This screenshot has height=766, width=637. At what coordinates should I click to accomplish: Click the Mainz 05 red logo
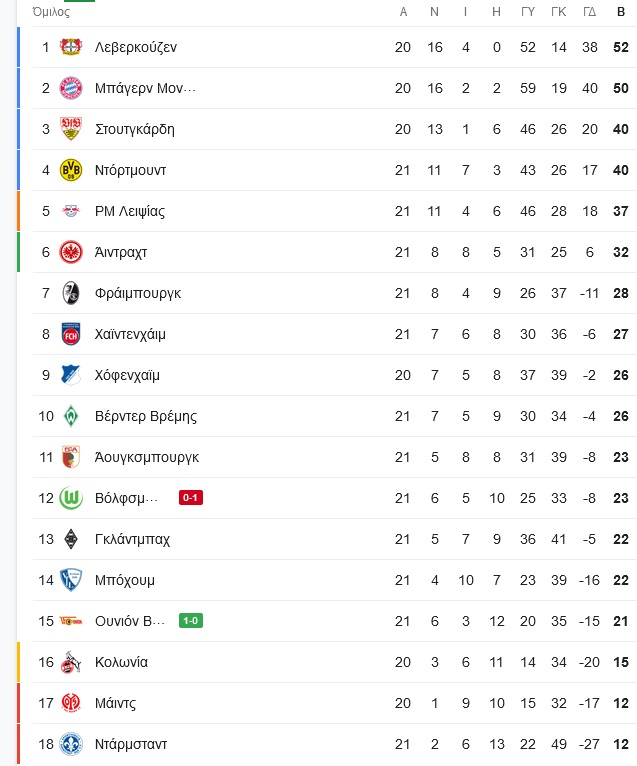[x=71, y=703]
